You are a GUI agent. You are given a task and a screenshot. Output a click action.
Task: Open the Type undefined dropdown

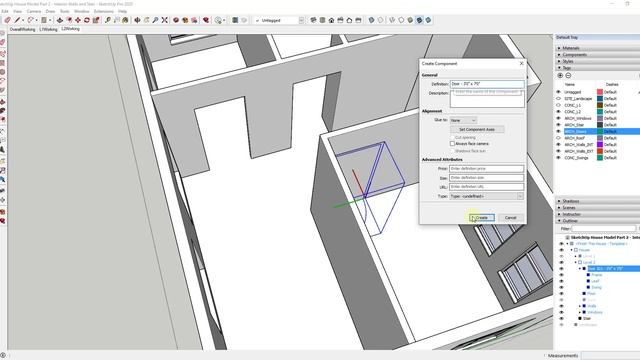[486, 196]
